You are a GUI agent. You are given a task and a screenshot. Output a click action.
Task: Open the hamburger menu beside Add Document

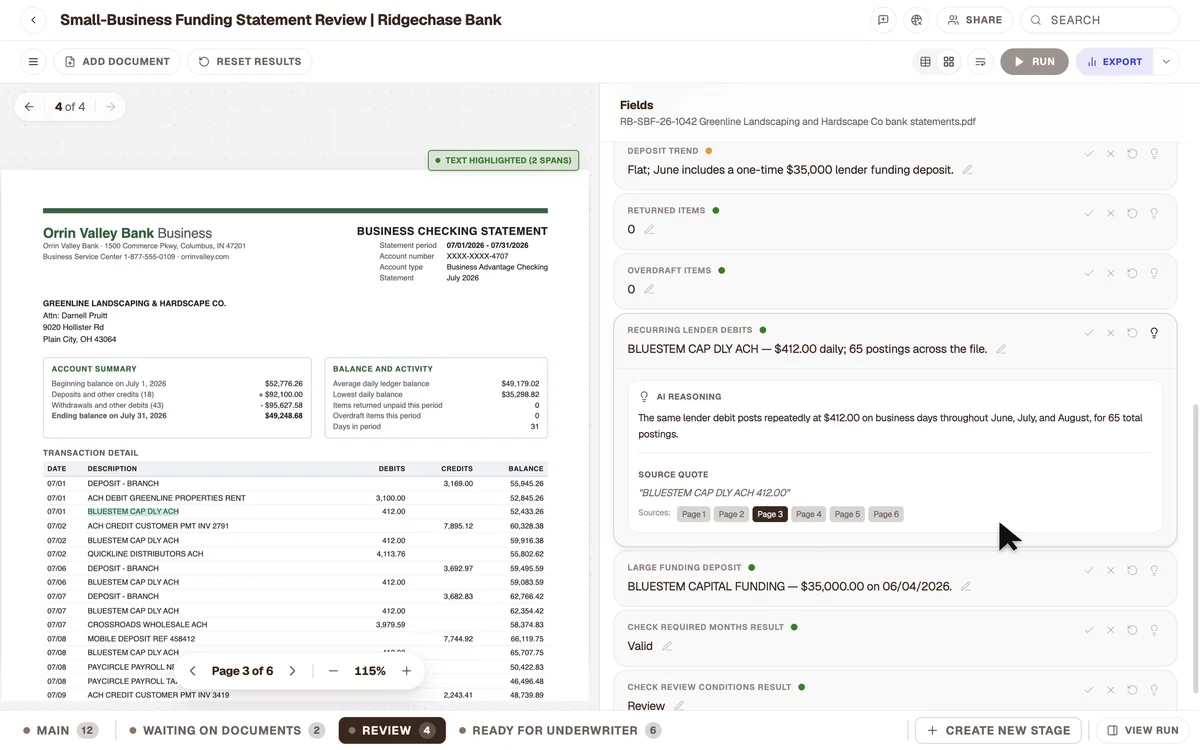click(33, 62)
